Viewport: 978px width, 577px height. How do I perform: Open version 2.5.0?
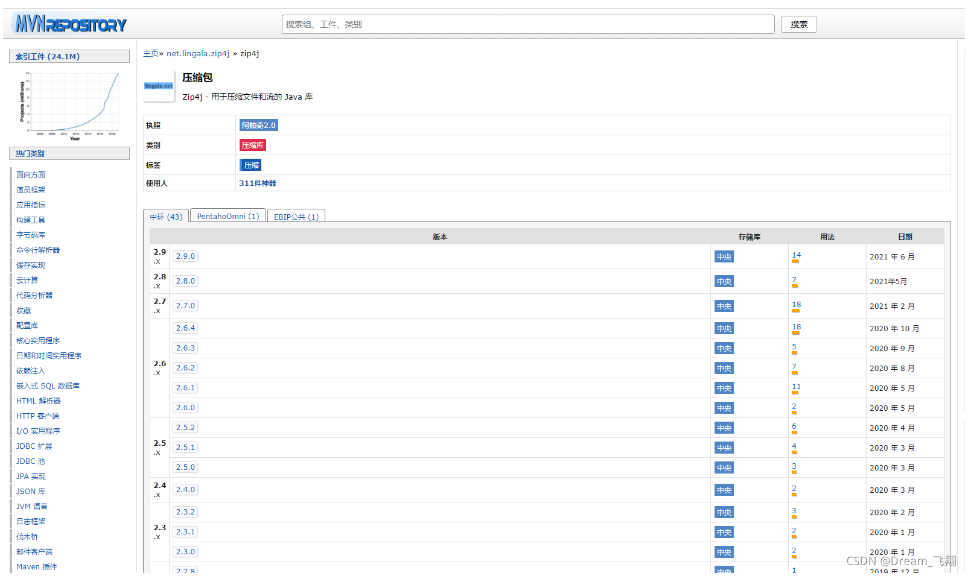(x=185, y=467)
